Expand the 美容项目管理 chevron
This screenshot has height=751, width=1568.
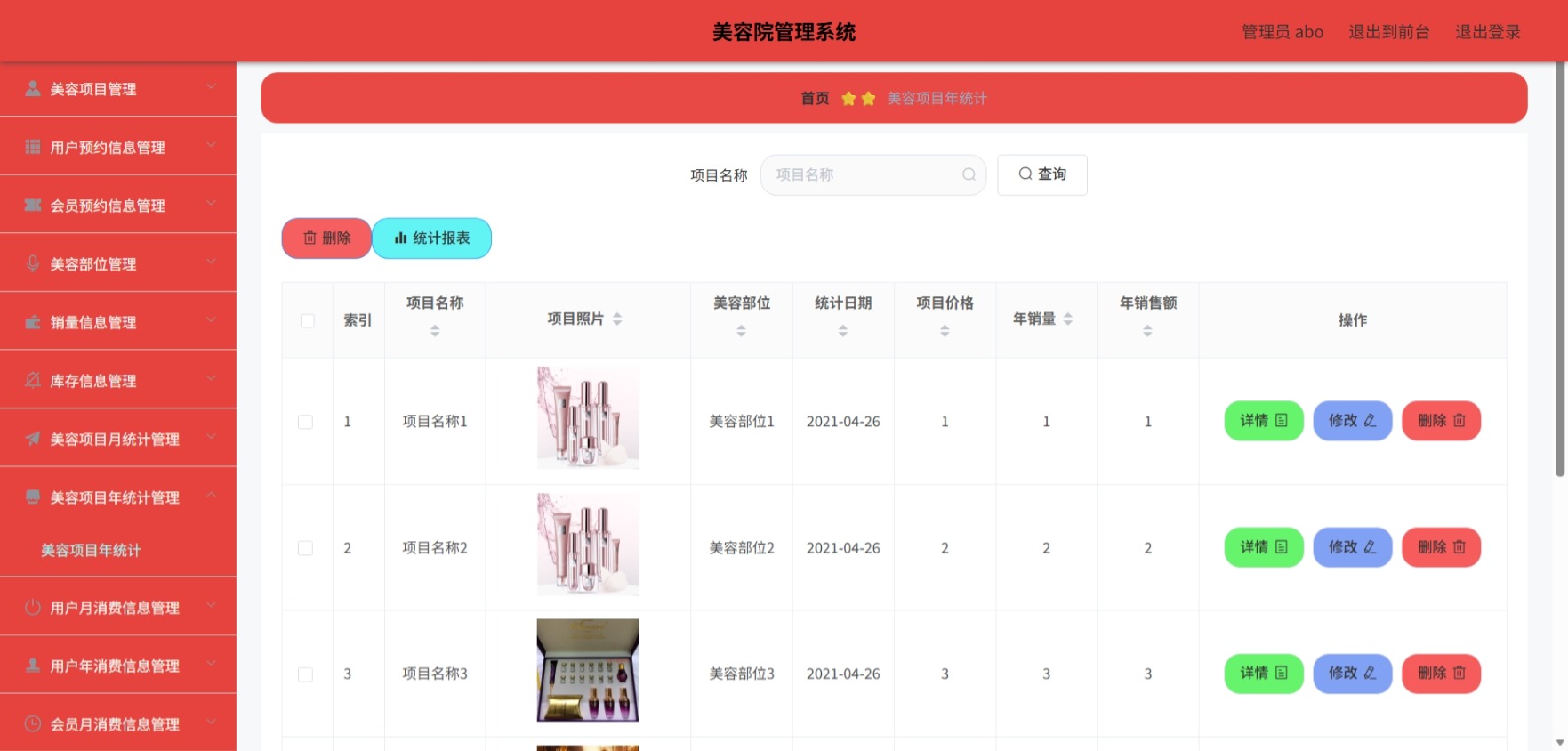(x=211, y=86)
